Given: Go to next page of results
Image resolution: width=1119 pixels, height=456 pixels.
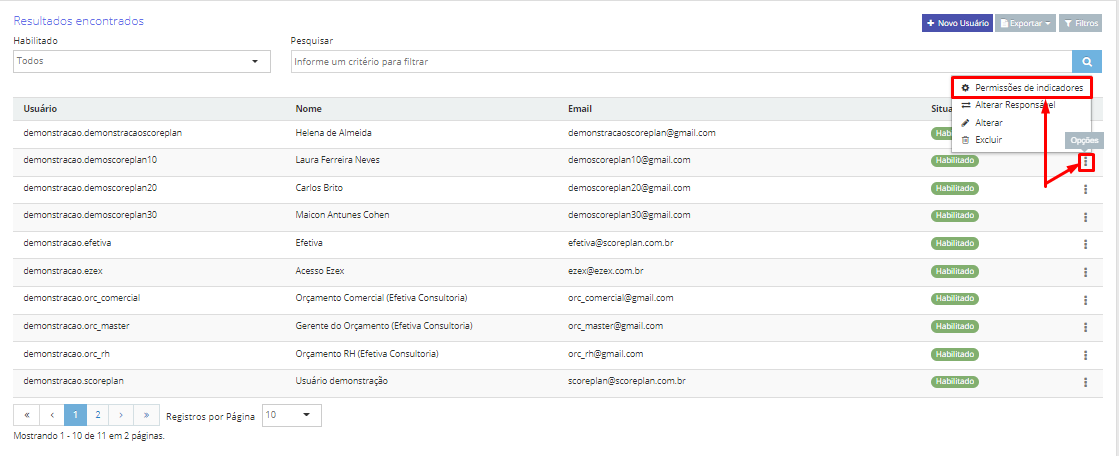Looking at the screenshot, I should pyautogui.click(x=121, y=415).
